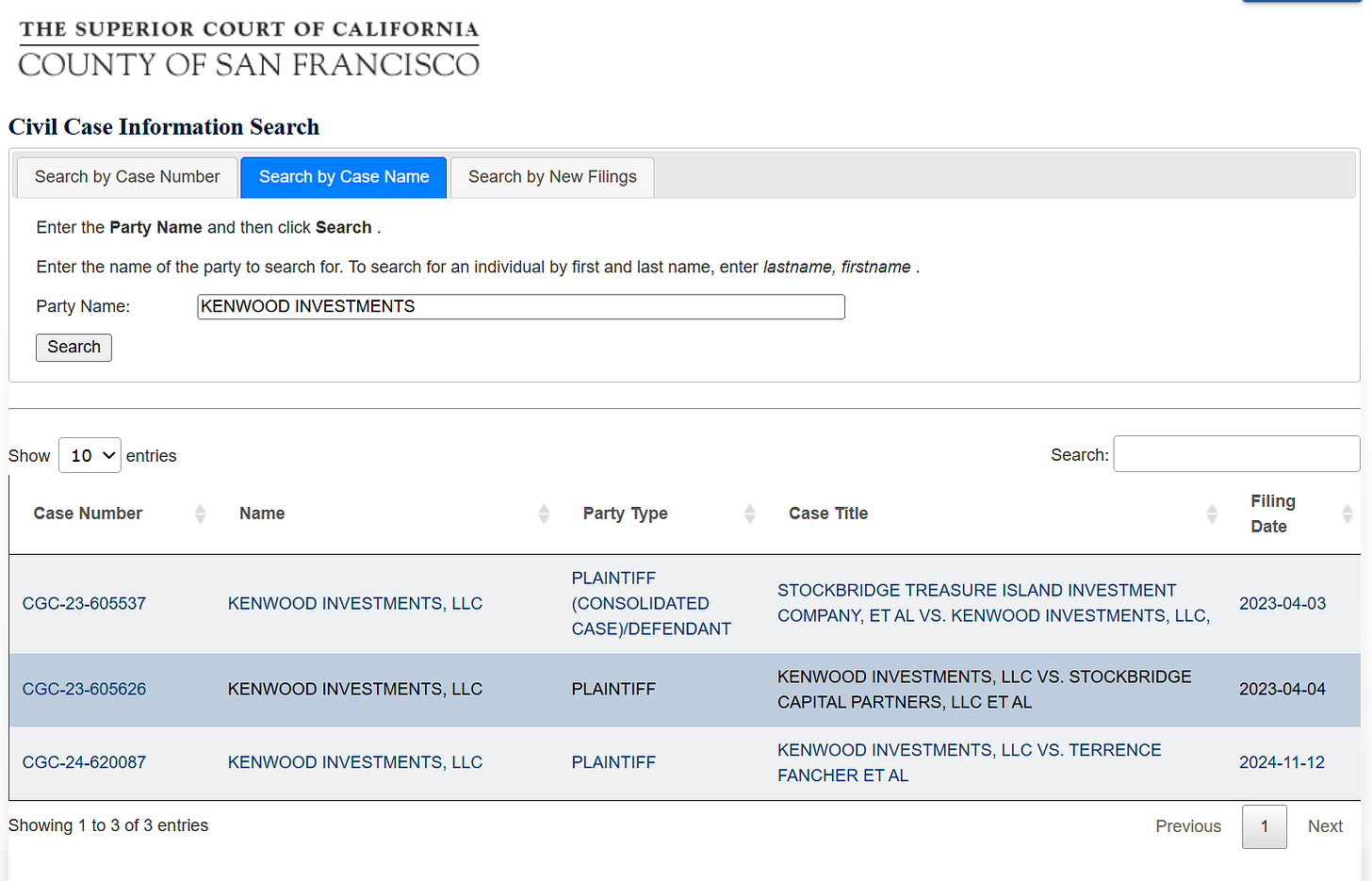1372x881 pixels.
Task: Go to the Next results page
Action: click(x=1325, y=826)
